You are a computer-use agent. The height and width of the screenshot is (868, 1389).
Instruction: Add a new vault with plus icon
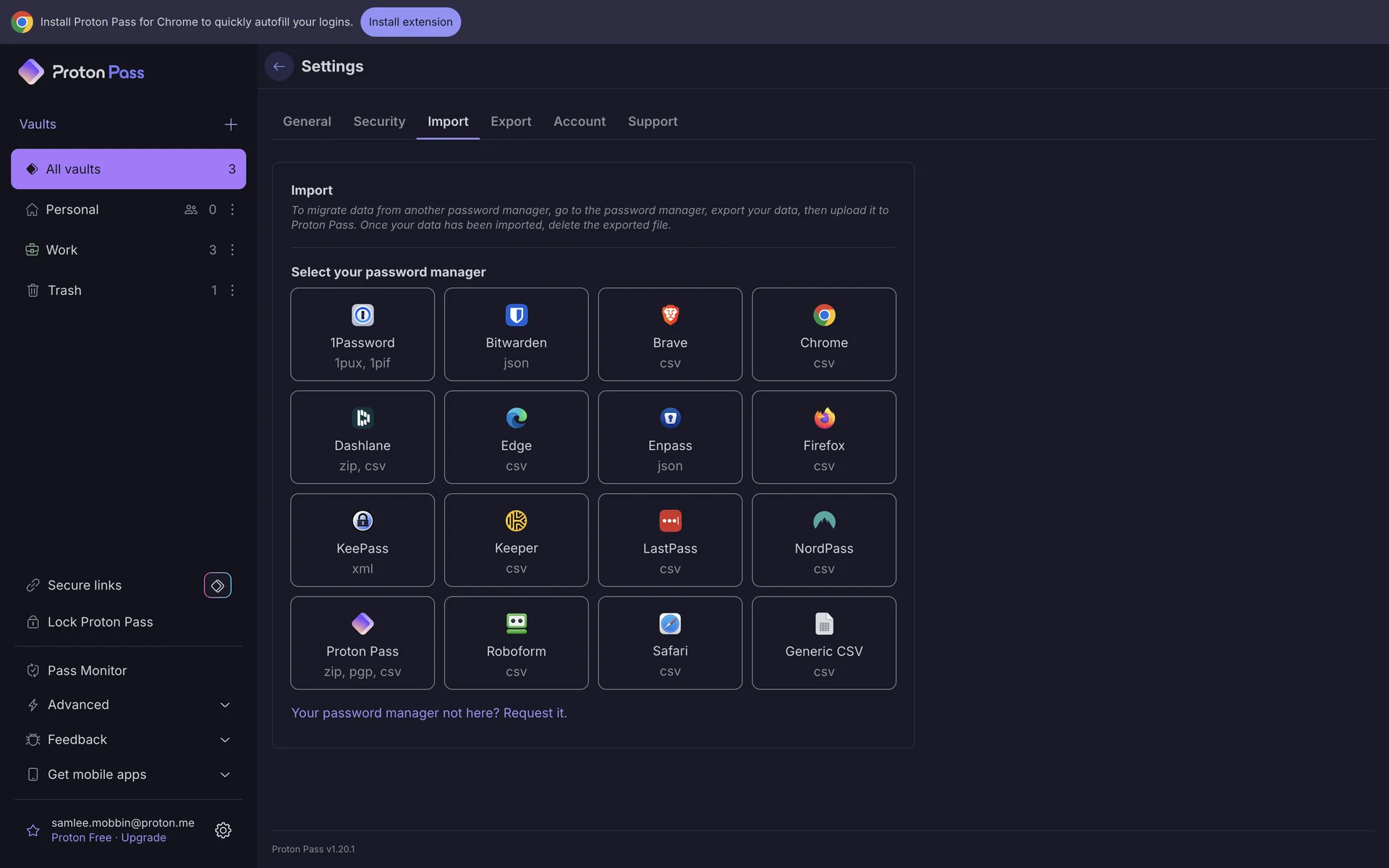tap(231, 124)
